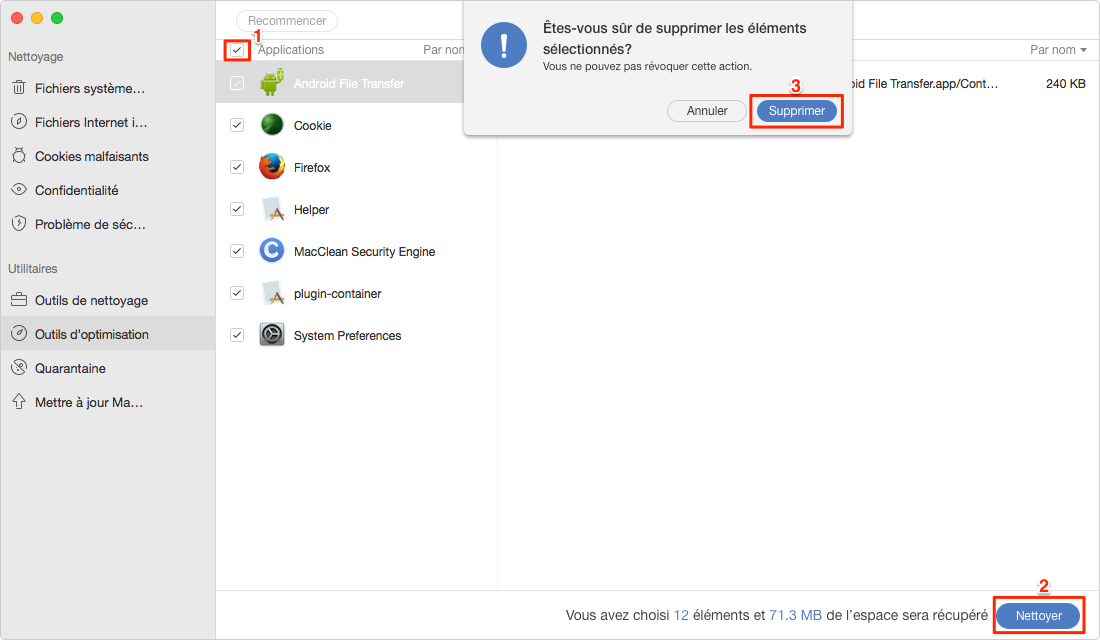The width and height of the screenshot is (1100, 640).
Task: Toggle the select-all Applications checkbox
Action: coord(237,50)
